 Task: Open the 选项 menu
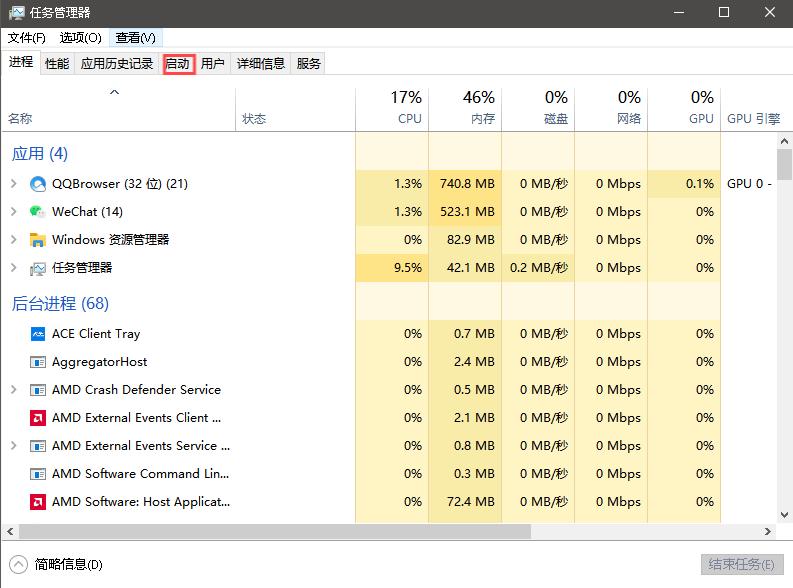[x=80, y=38]
